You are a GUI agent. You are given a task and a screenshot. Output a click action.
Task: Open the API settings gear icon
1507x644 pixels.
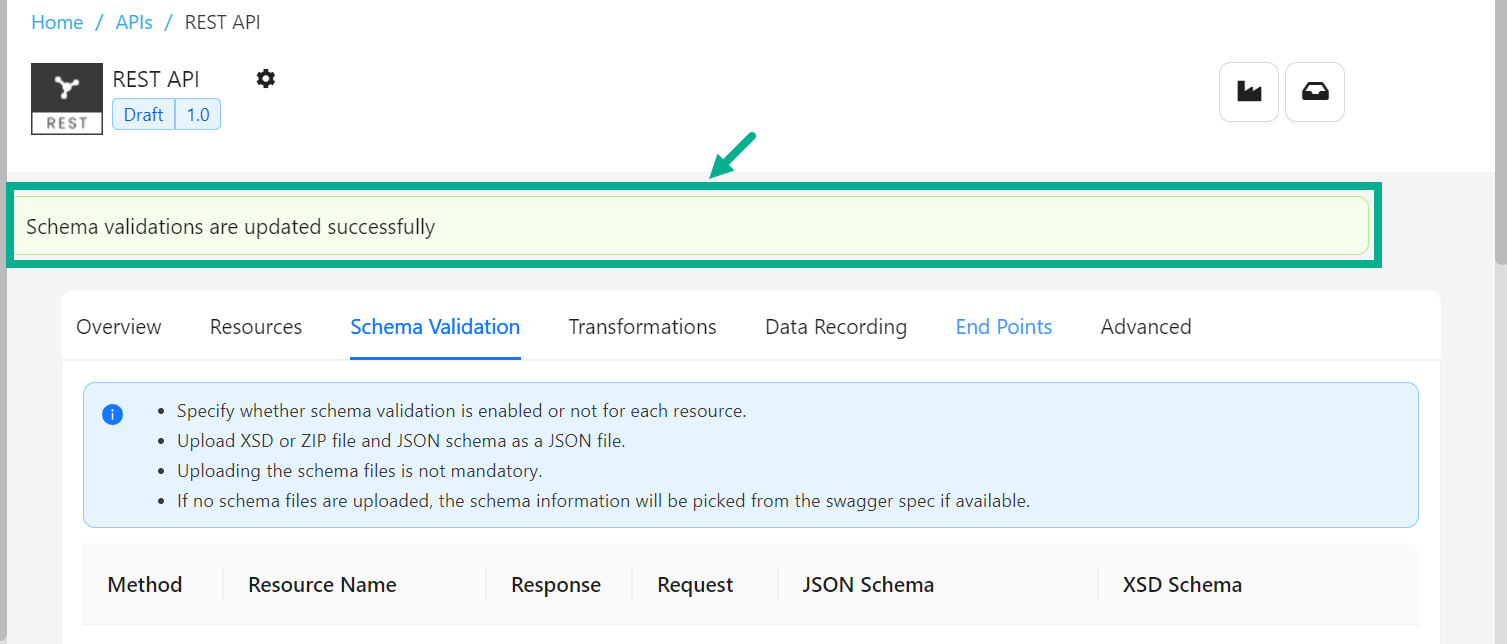tap(265, 78)
